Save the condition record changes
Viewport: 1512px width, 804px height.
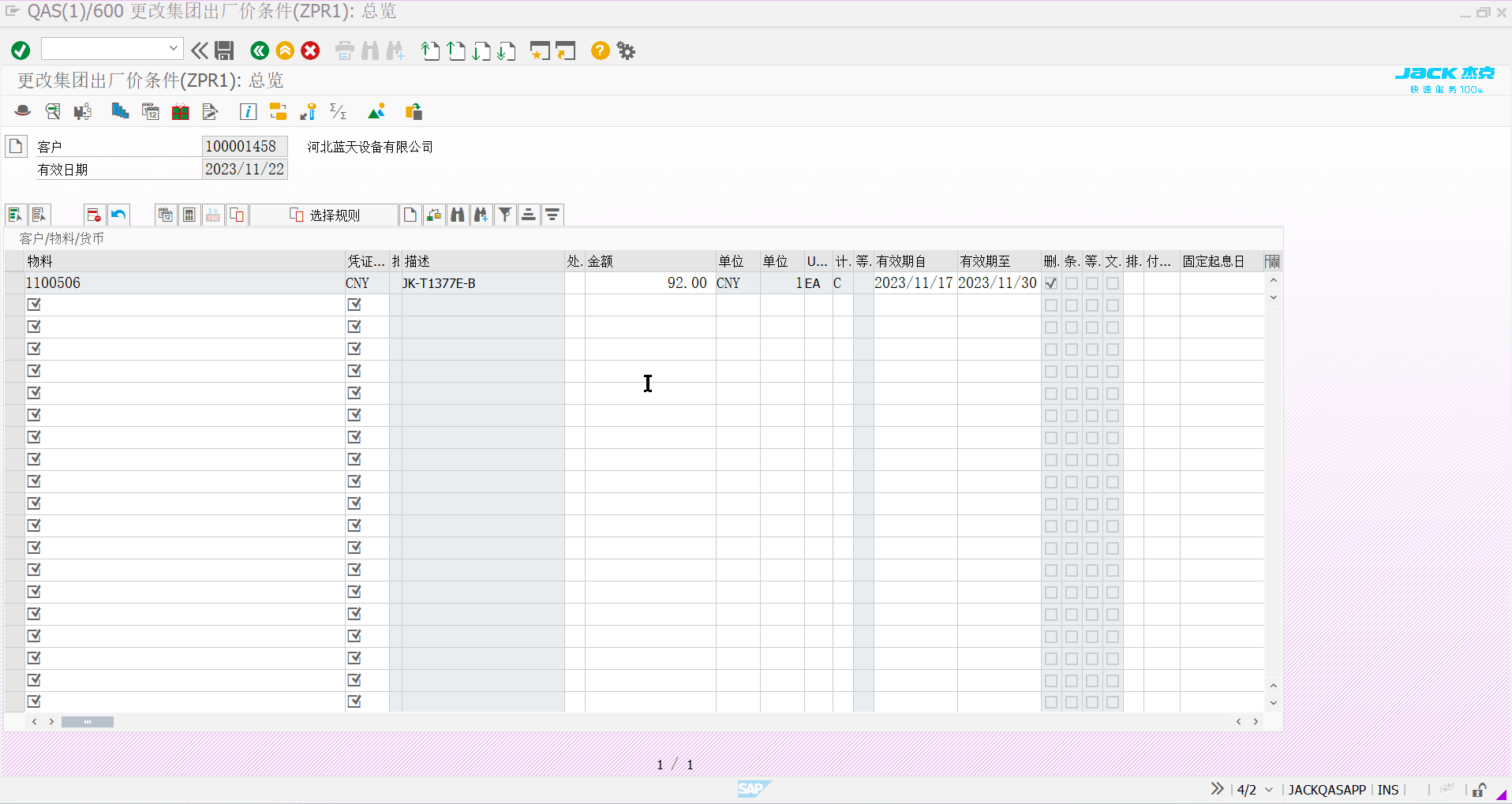coord(223,50)
